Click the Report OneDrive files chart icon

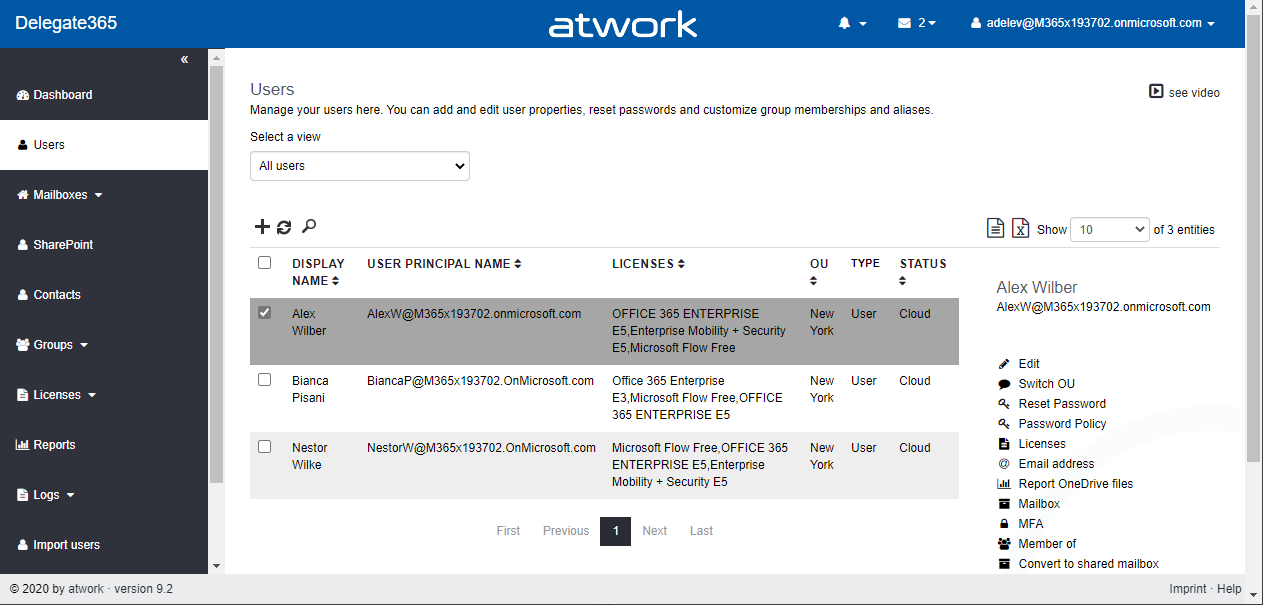click(x=1004, y=484)
